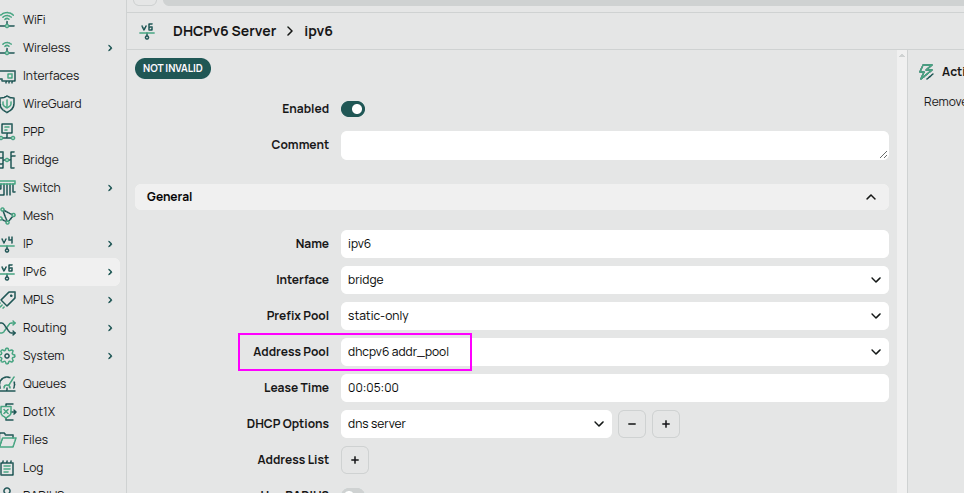The width and height of the screenshot is (964, 493).
Task: Click the Dot1X icon in sidebar
Action: (x=9, y=412)
